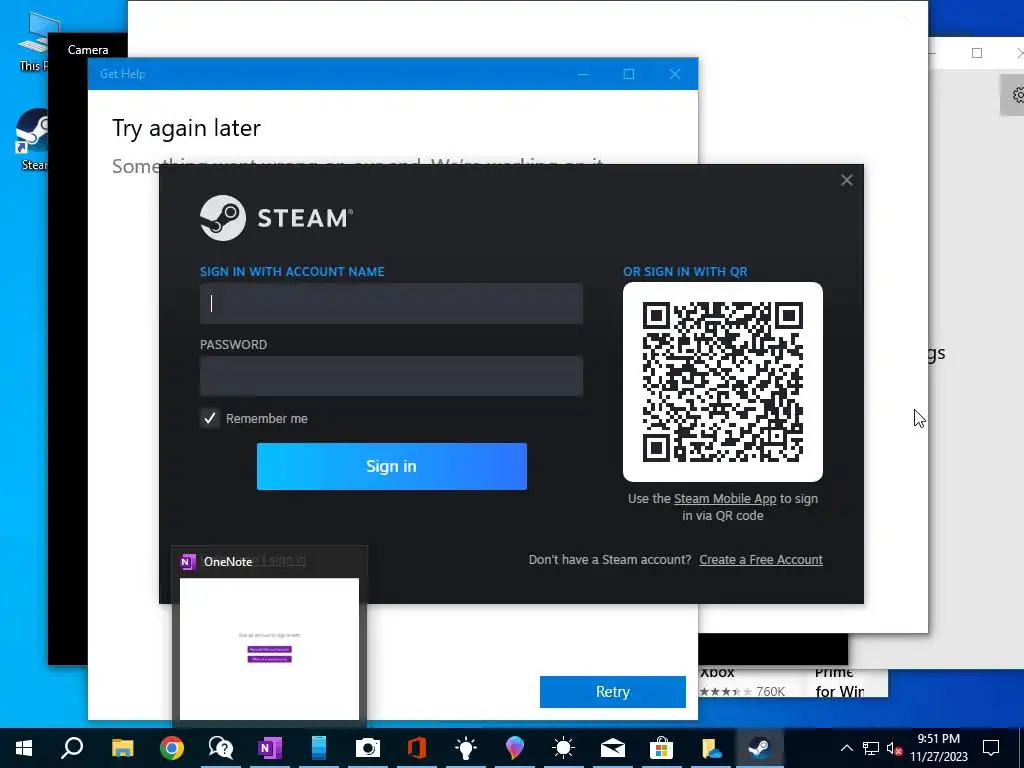Open taskbar Search

pos(72,748)
